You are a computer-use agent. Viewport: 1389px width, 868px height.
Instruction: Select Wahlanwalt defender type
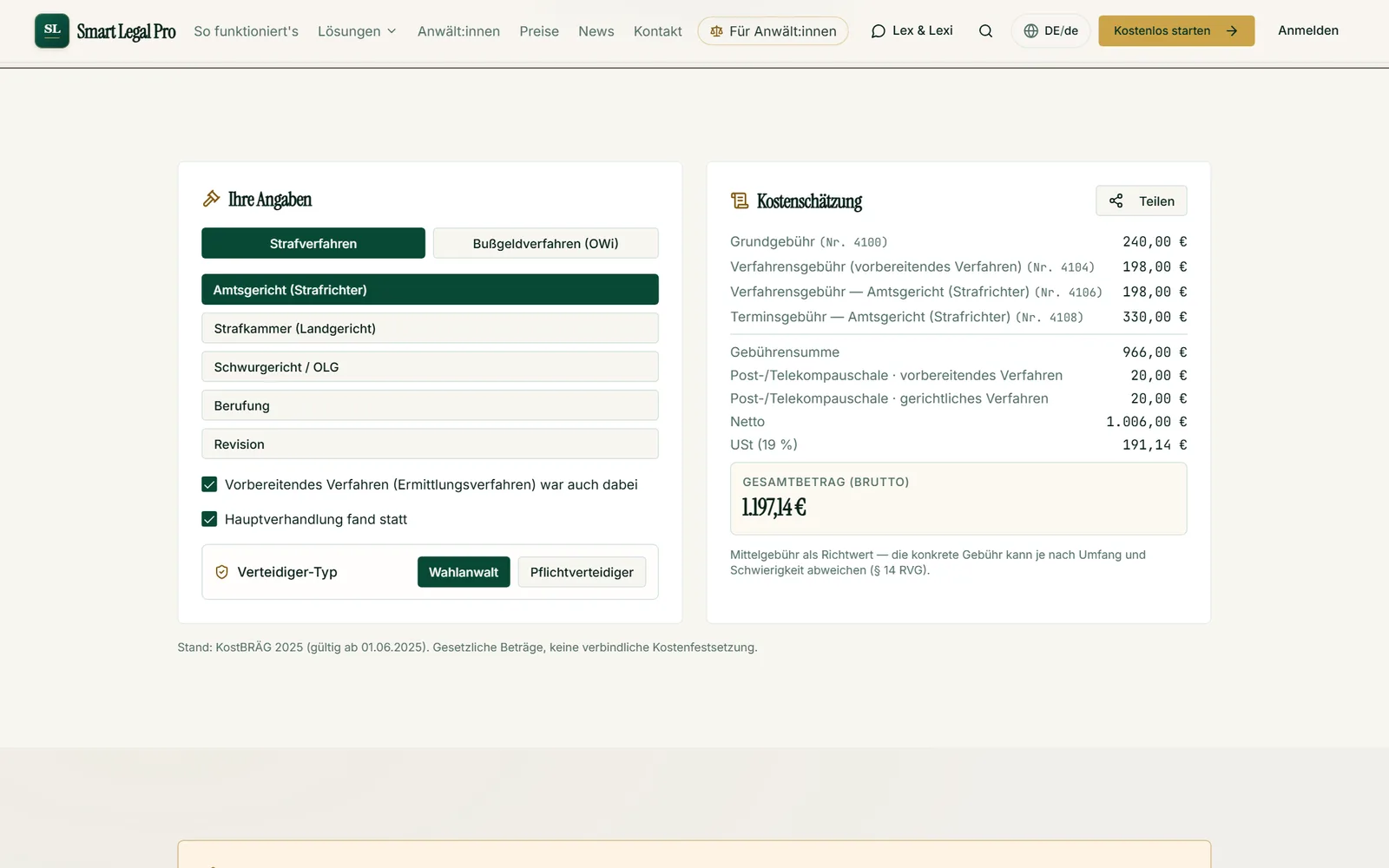click(x=464, y=572)
